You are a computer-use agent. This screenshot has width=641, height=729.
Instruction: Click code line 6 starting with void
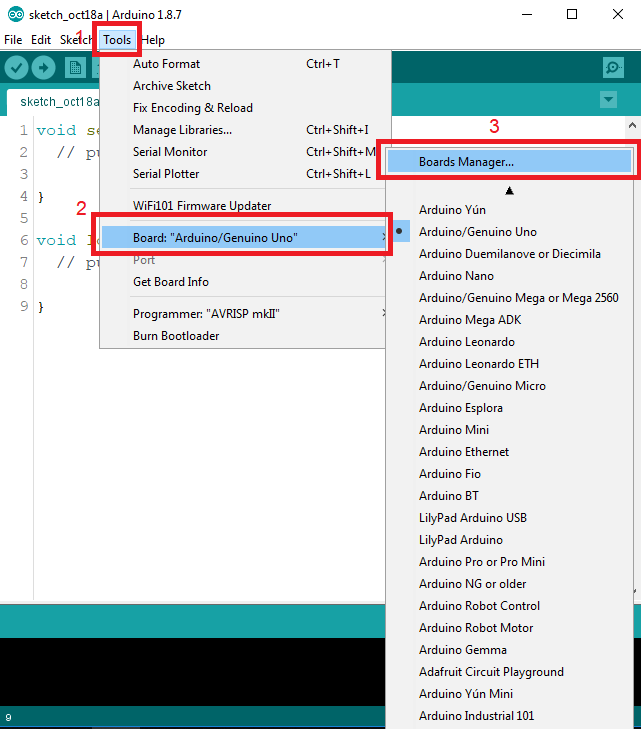(67, 240)
